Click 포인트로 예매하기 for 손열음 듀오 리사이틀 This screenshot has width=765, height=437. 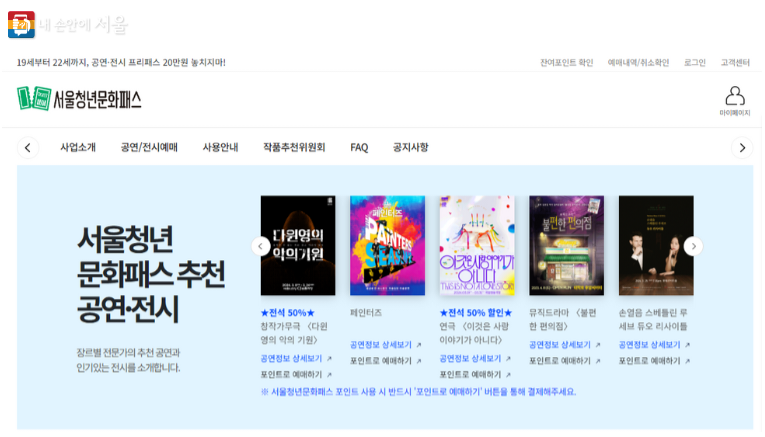(x=654, y=361)
